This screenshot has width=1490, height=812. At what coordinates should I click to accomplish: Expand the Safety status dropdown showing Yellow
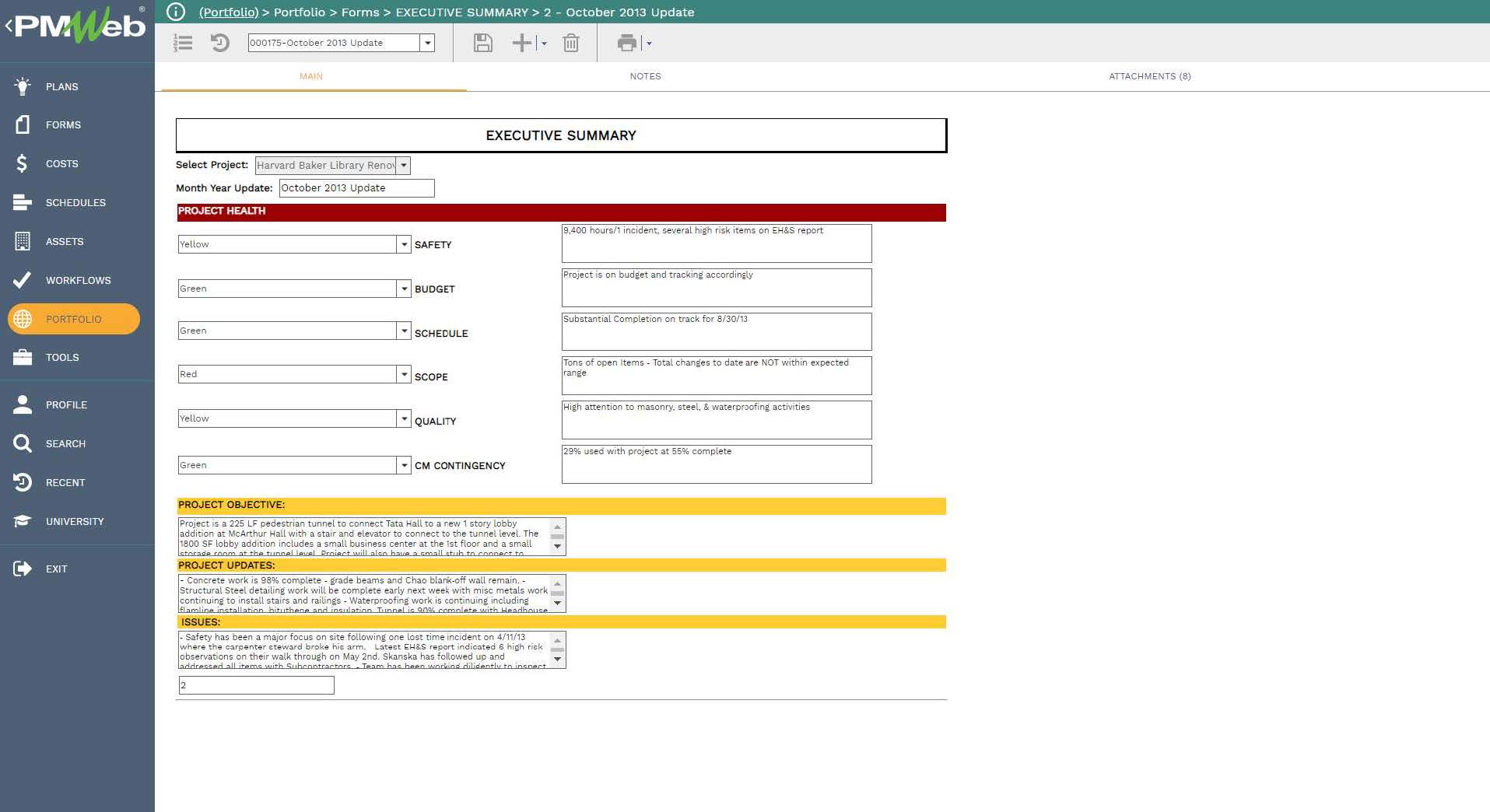pyautogui.click(x=403, y=243)
